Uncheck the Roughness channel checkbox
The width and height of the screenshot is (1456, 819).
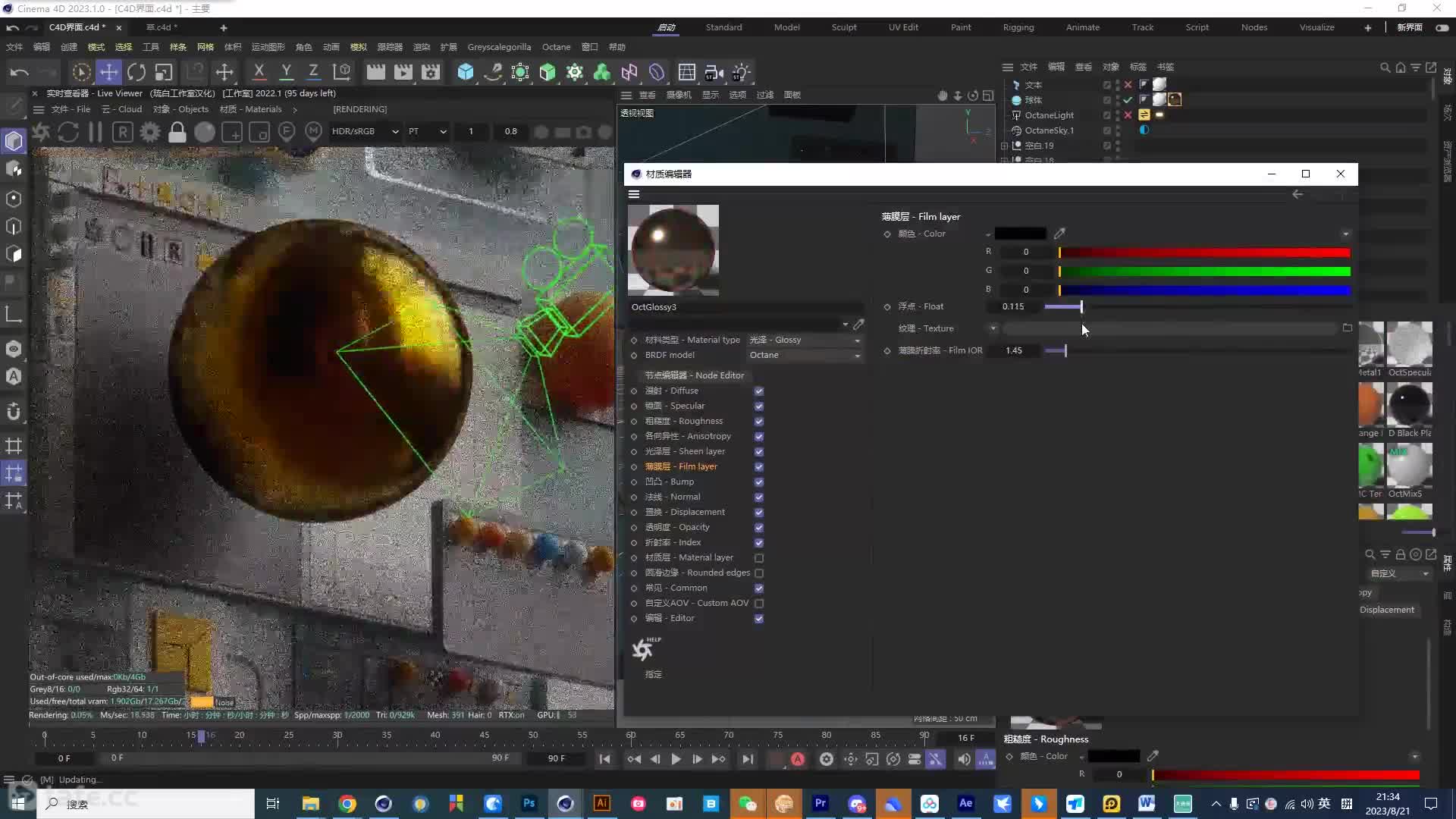[x=759, y=422]
